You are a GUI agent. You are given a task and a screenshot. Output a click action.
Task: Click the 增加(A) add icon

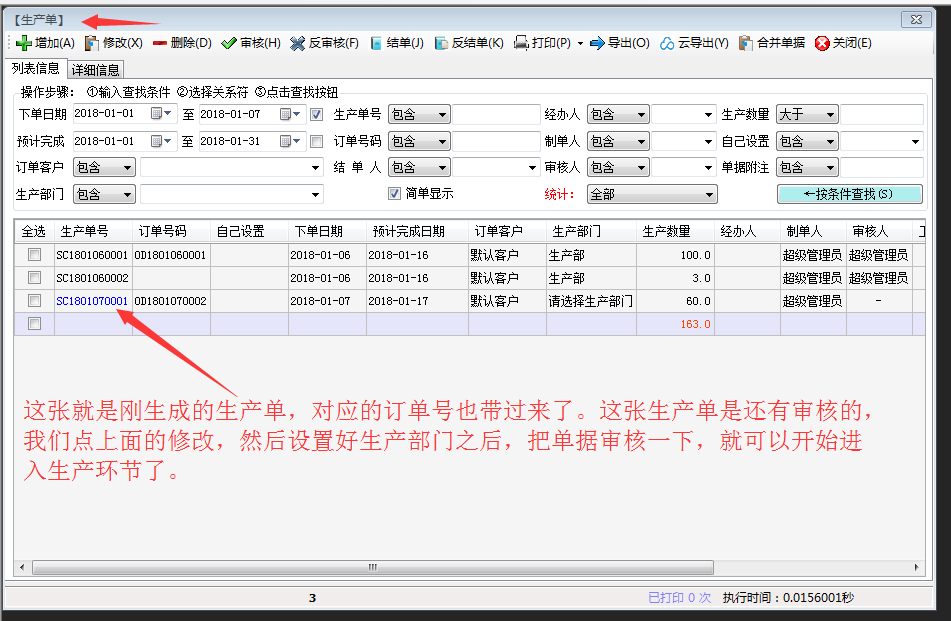pyautogui.click(x=24, y=43)
